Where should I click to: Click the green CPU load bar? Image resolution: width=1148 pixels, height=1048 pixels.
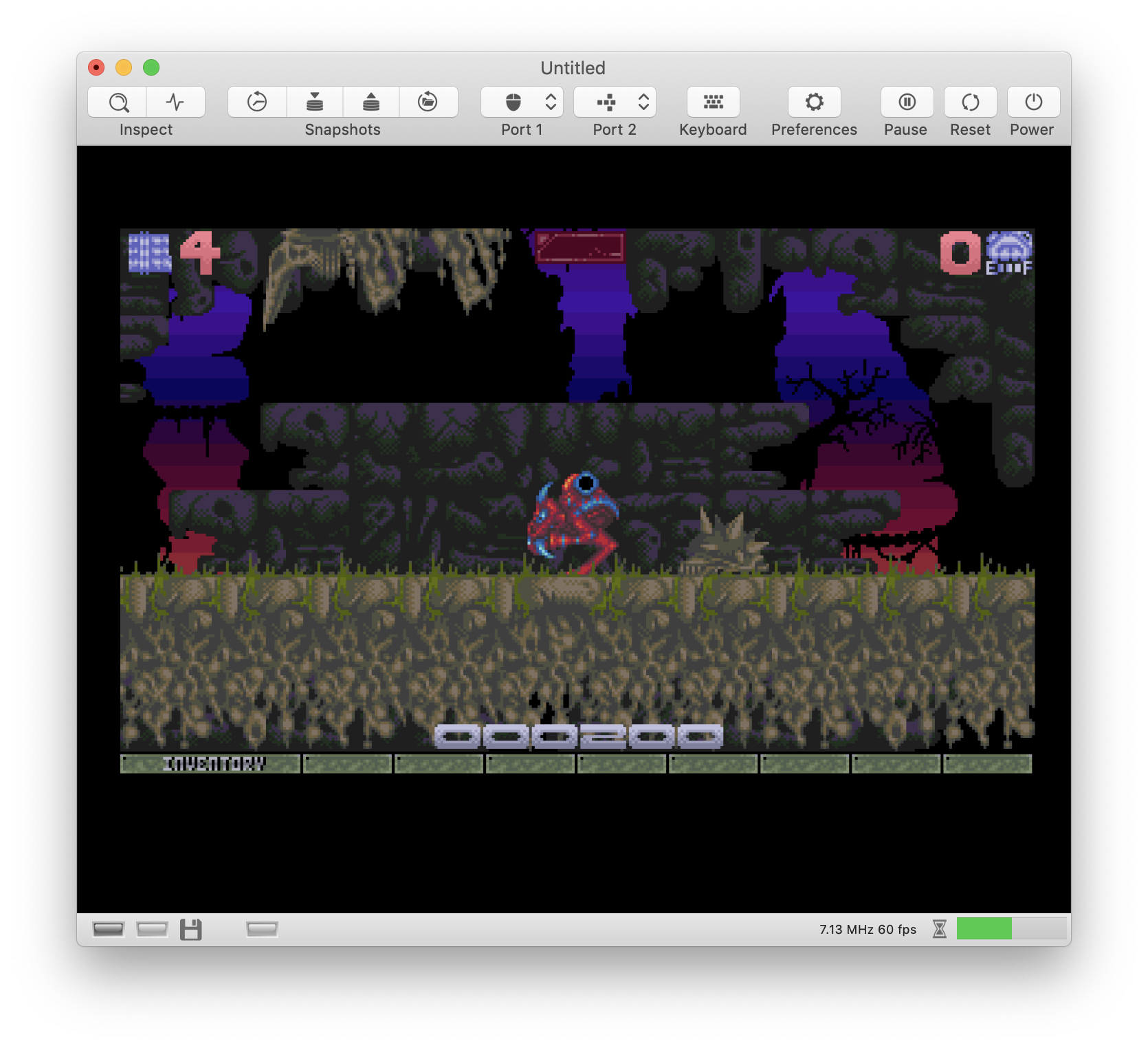click(1011, 929)
